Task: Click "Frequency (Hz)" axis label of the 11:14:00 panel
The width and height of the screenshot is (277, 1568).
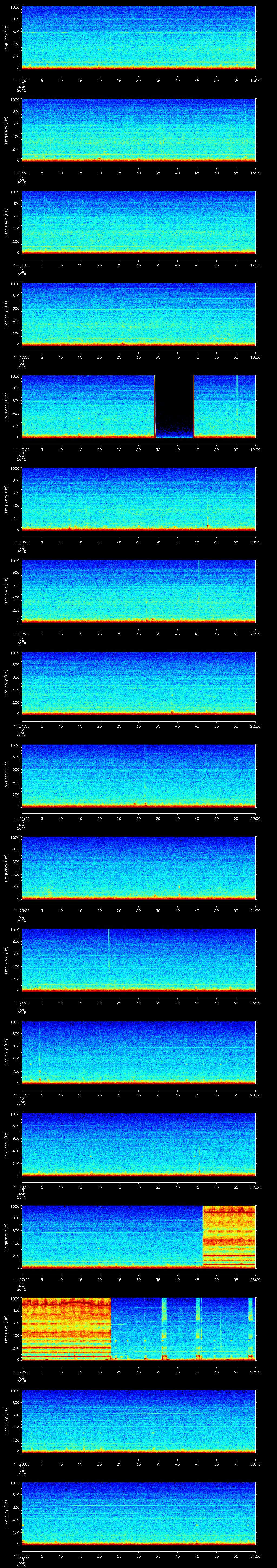Action: point(6,38)
